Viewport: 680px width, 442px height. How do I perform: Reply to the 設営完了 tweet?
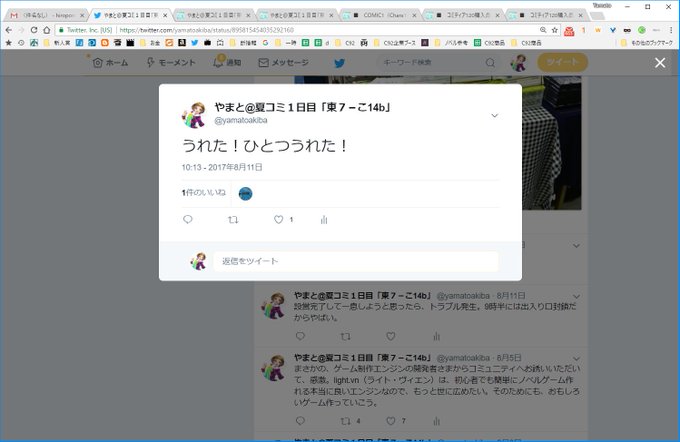[300, 336]
